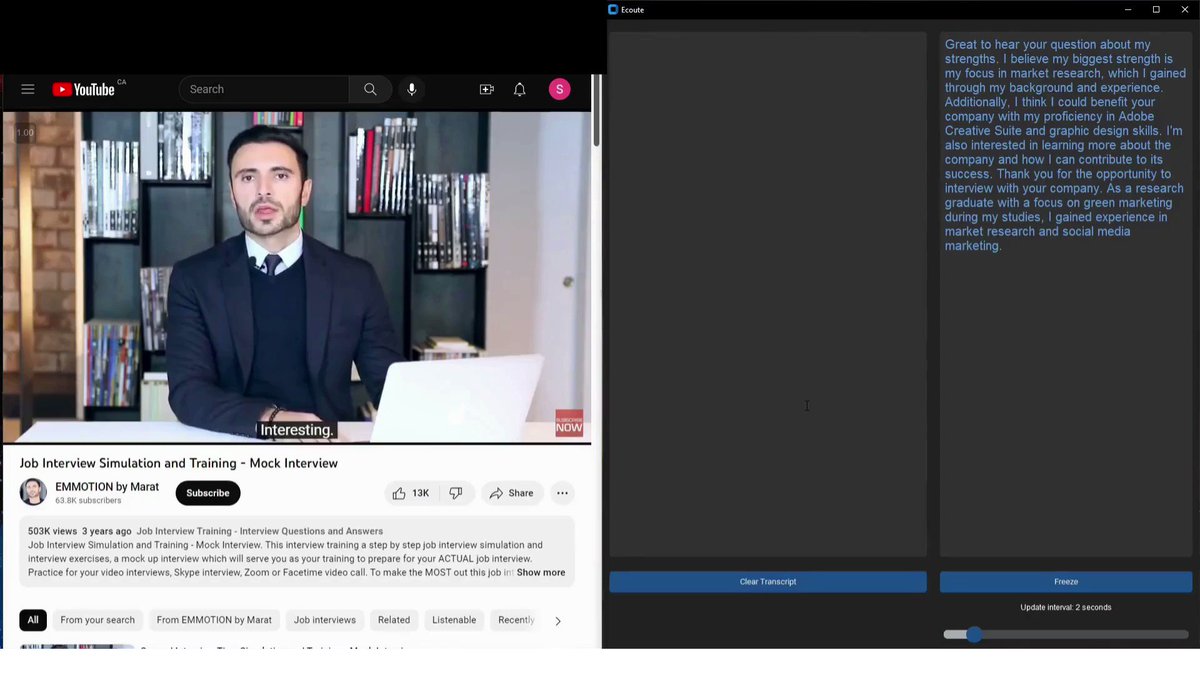
Task: Click the Ecoute app icon in title bar
Action: 614,9
